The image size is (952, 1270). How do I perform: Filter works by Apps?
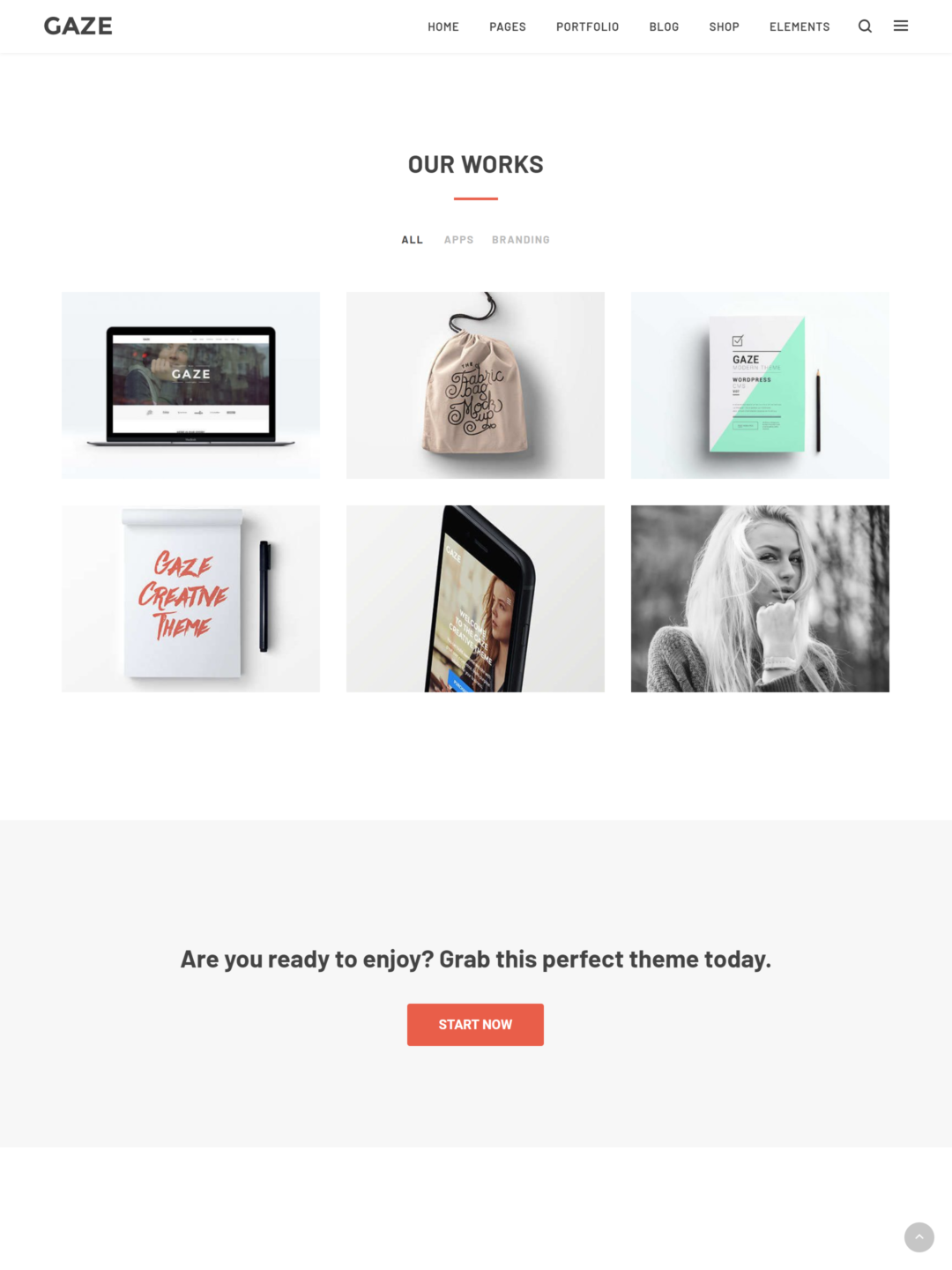pyautogui.click(x=458, y=240)
